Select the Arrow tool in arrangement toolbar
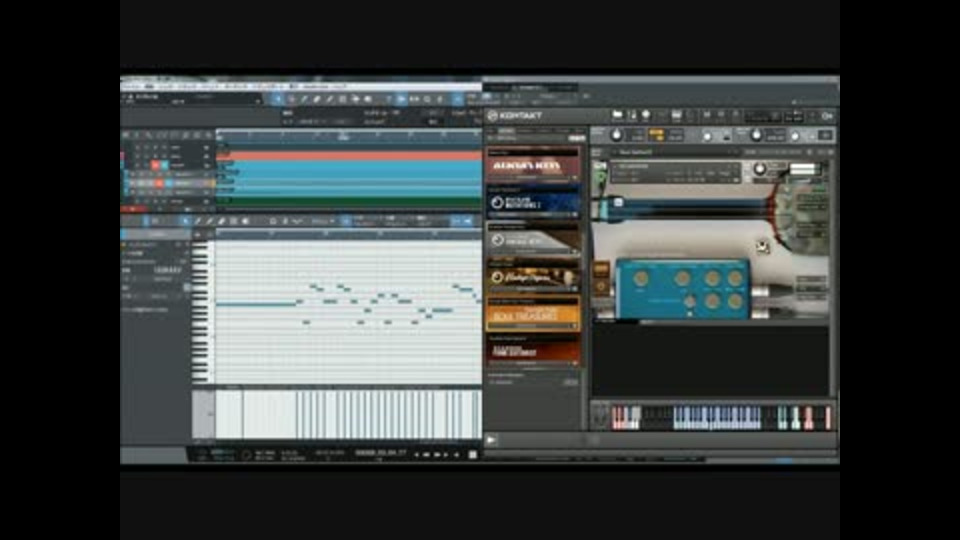Screen dimensions: 960x540 (x=277, y=99)
